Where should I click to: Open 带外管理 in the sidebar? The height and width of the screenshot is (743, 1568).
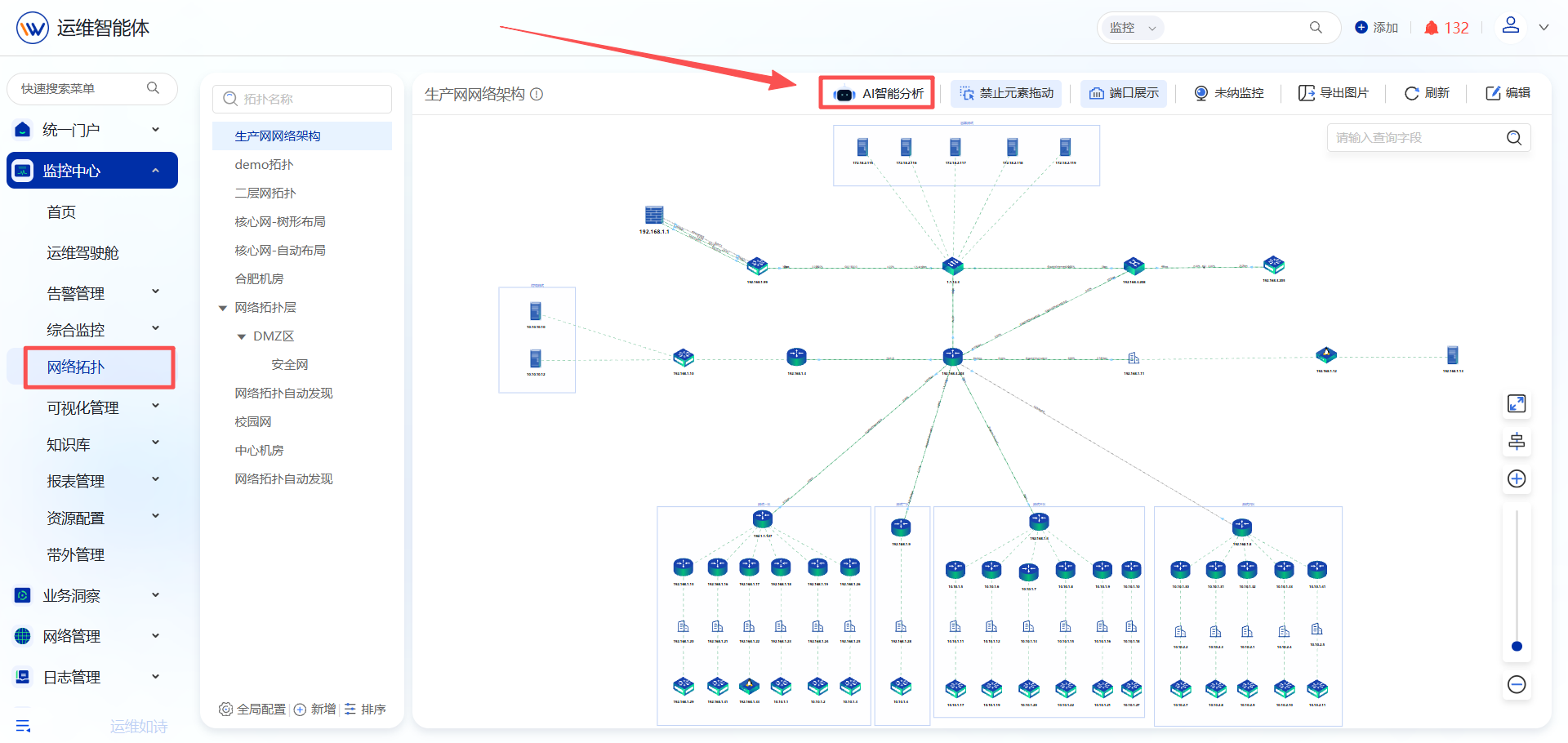[x=76, y=555]
